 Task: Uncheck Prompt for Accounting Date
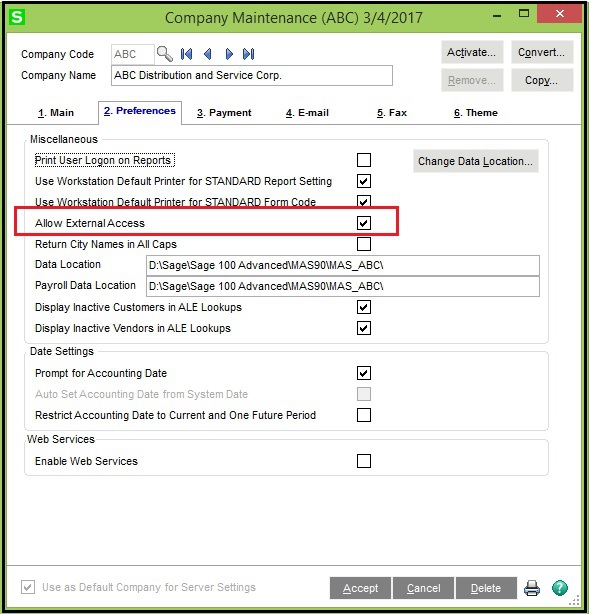click(364, 373)
